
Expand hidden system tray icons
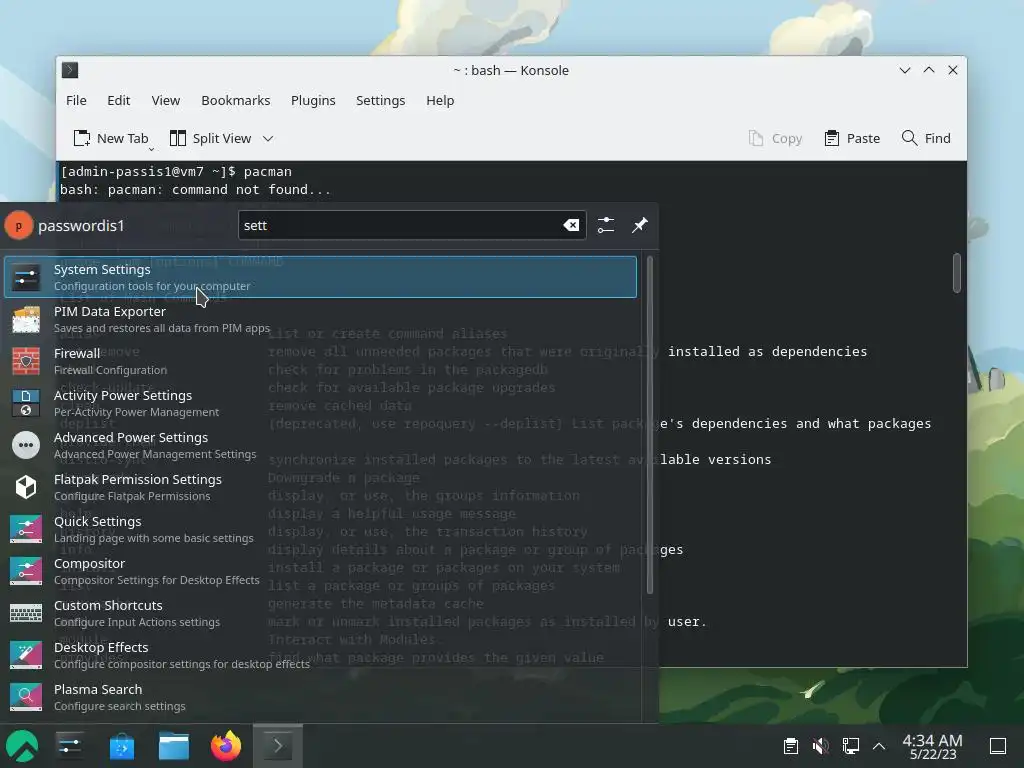click(879, 746)
